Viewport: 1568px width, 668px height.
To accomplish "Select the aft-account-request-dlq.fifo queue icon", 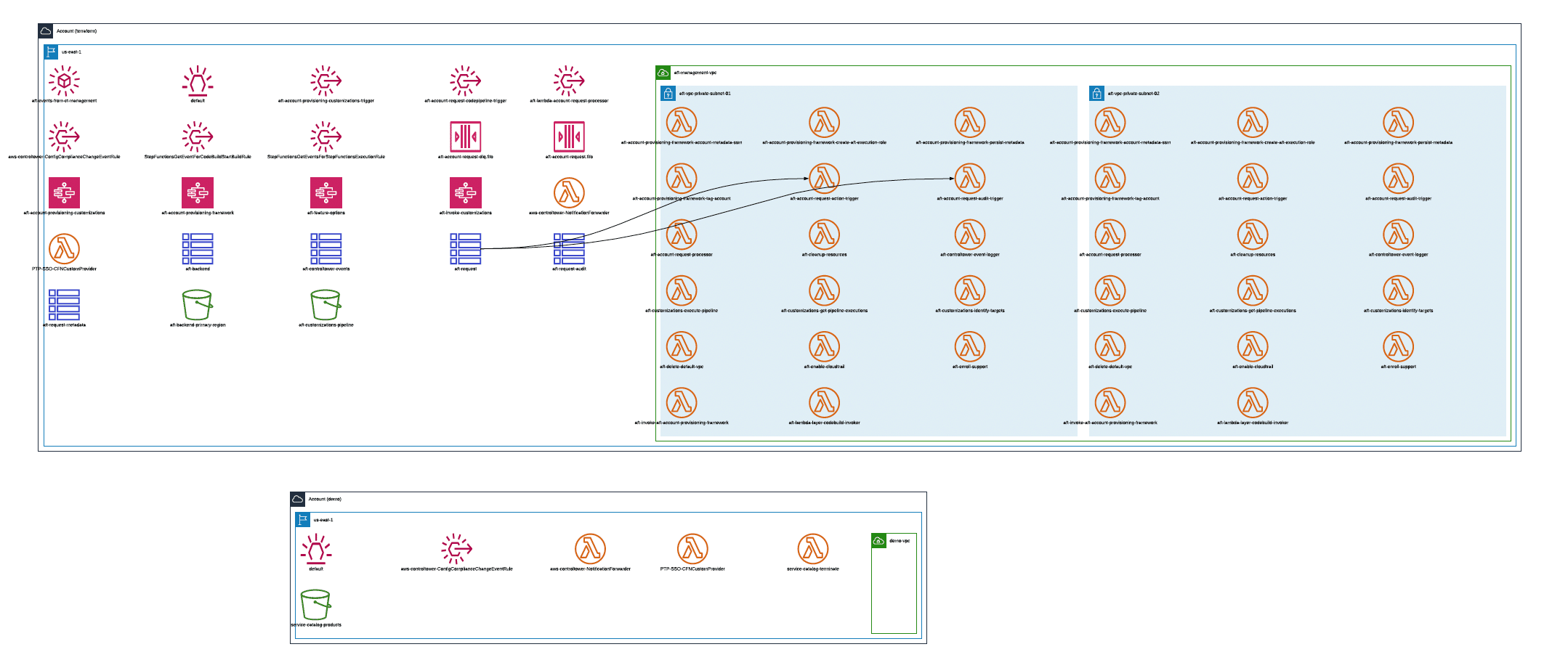I will coord(465,135).
